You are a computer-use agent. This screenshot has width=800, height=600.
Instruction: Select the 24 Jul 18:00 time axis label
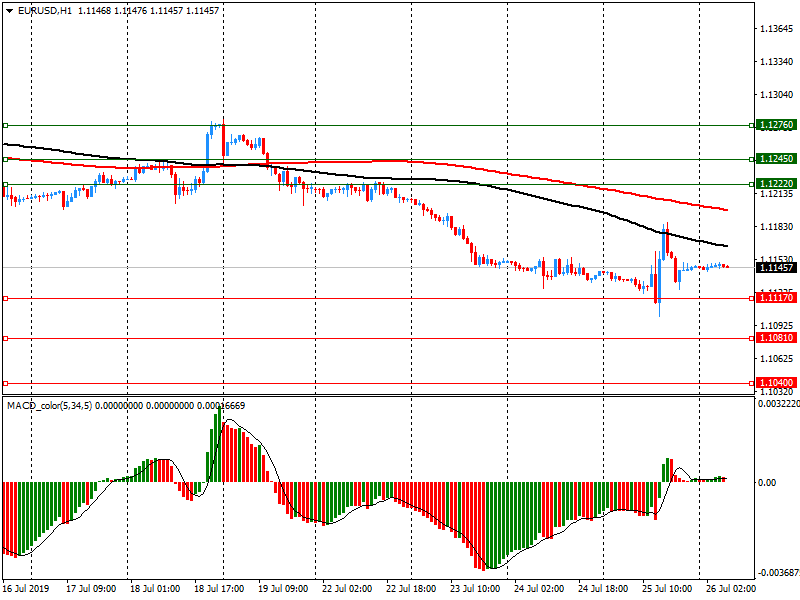click(x=603, y=589)
